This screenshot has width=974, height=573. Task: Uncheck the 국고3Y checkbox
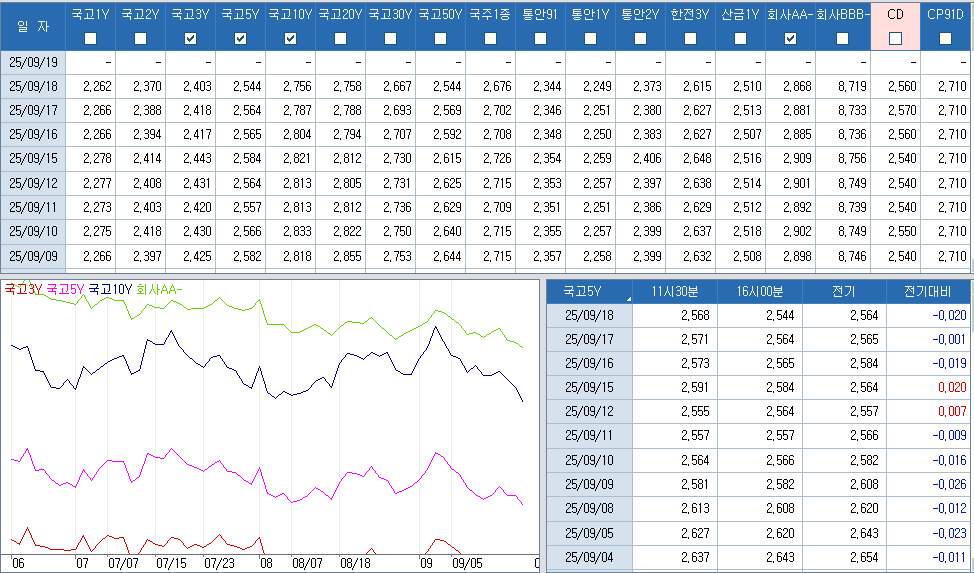pos(190,38)
